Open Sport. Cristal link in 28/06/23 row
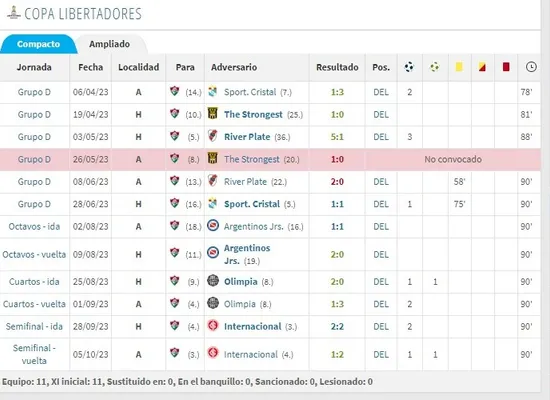The image size is (550, 400). [252, 204]
